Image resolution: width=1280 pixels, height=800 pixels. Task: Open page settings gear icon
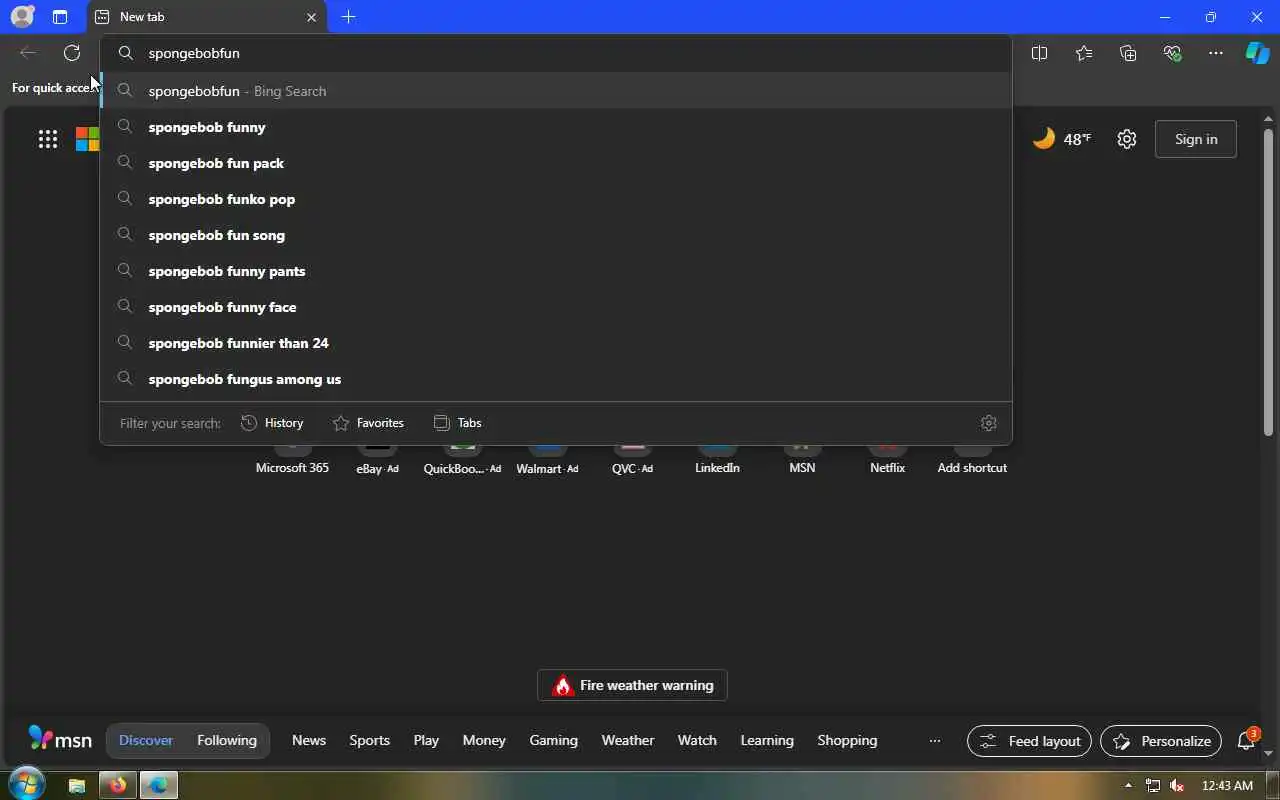(x=1127, y=139)
